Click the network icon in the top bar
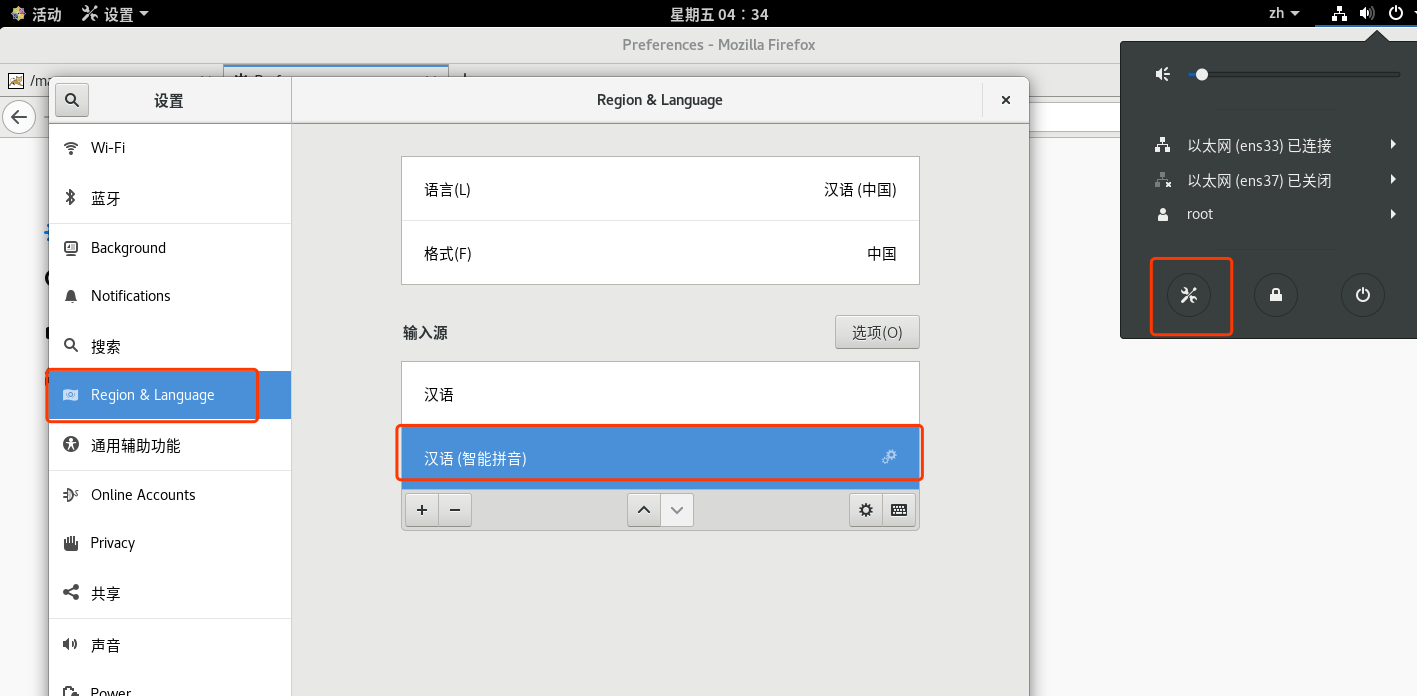1417x696 pixels. coord(1339,13)
